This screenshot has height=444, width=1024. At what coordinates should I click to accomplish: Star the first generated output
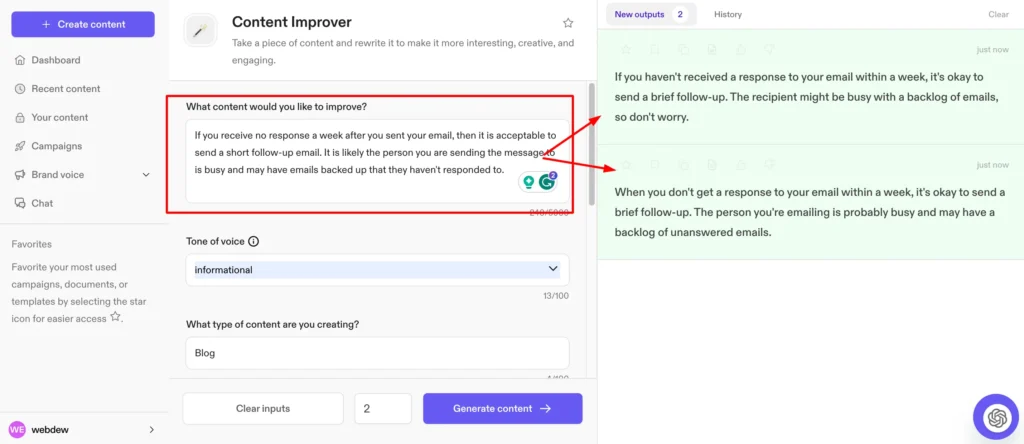point(626,49)
